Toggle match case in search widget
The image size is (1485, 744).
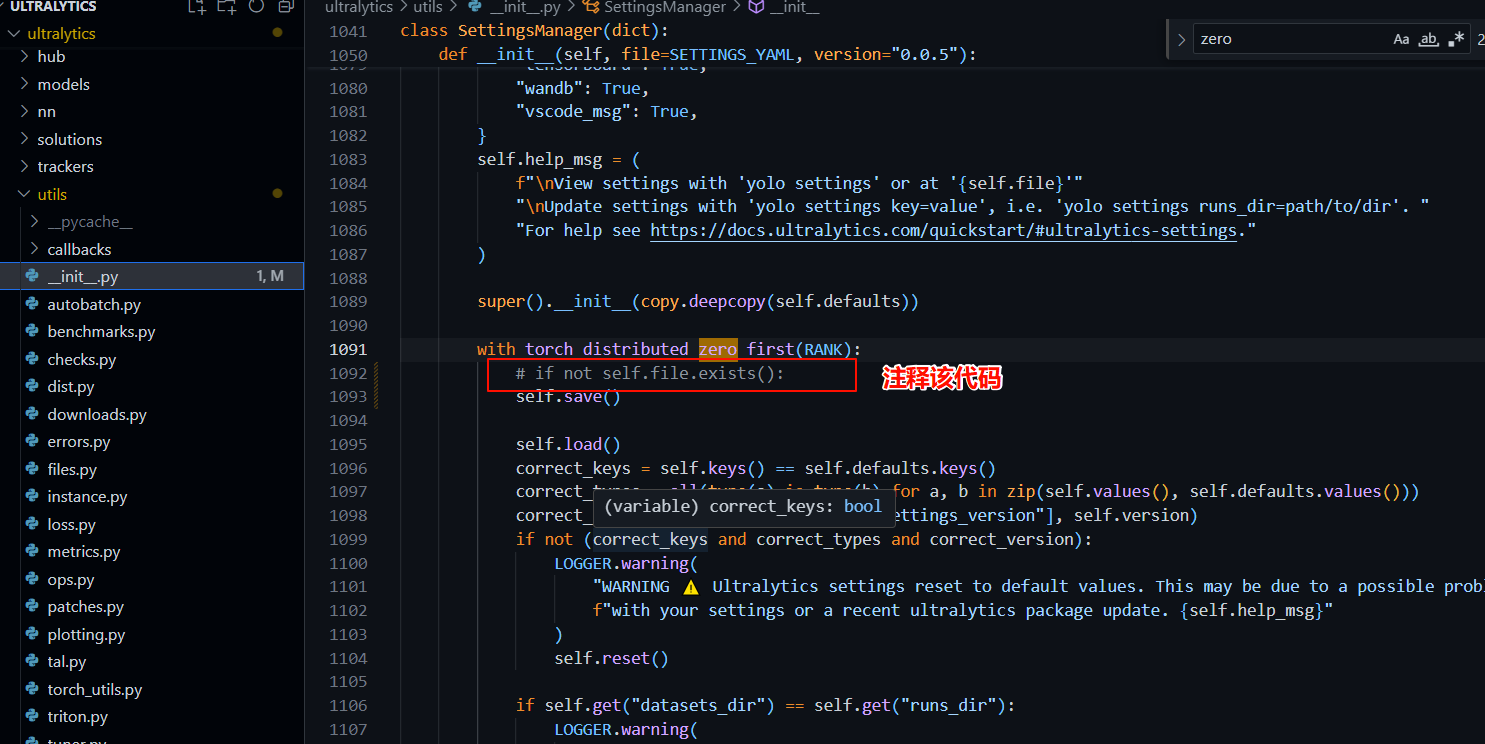pyautogui.click(x=1401, y=38)
